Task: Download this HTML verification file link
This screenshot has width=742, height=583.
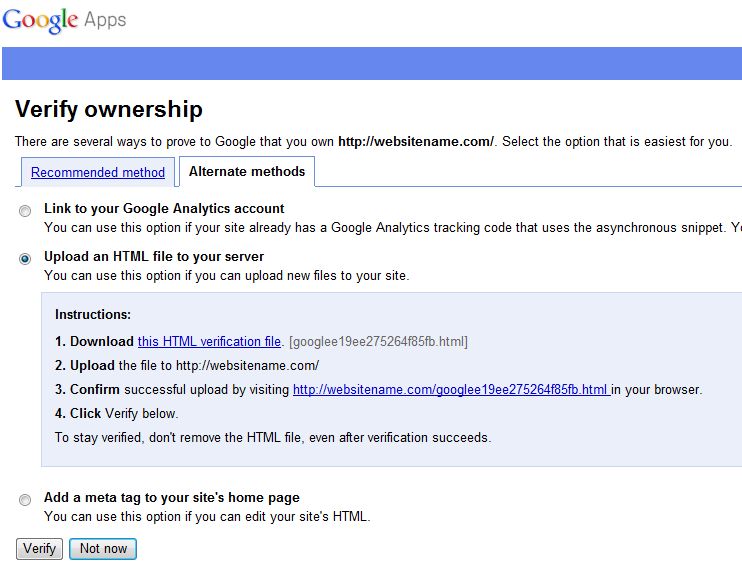Action: (x=209, y=342)
